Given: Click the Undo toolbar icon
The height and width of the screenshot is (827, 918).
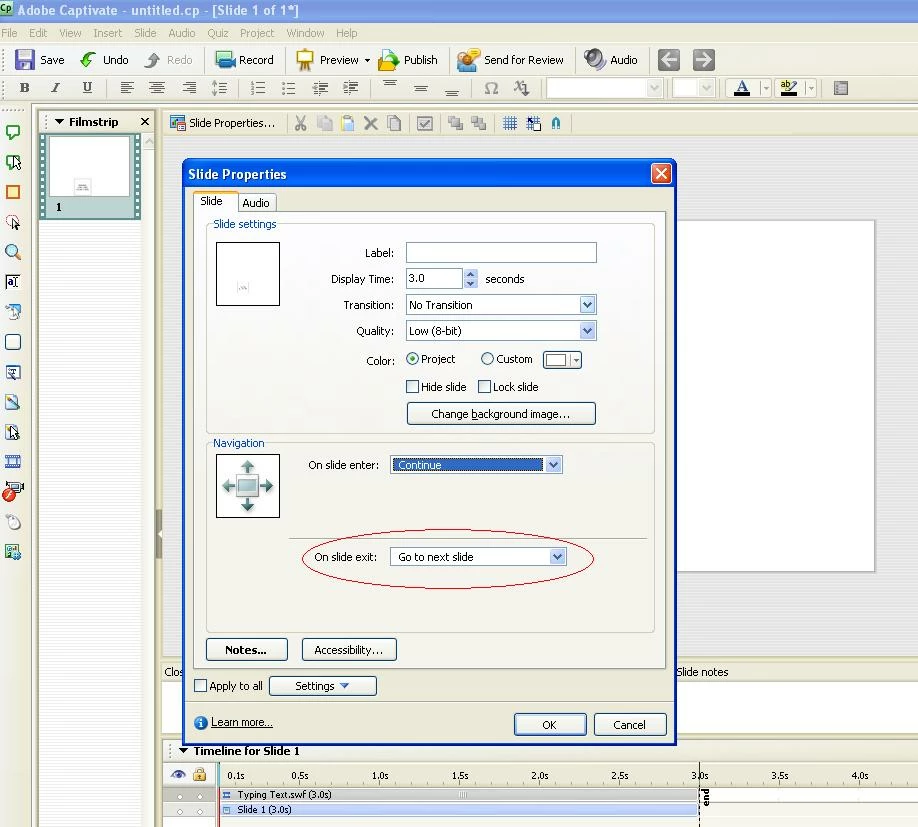Looking at the screenshot, I should (x=88, y=60).
